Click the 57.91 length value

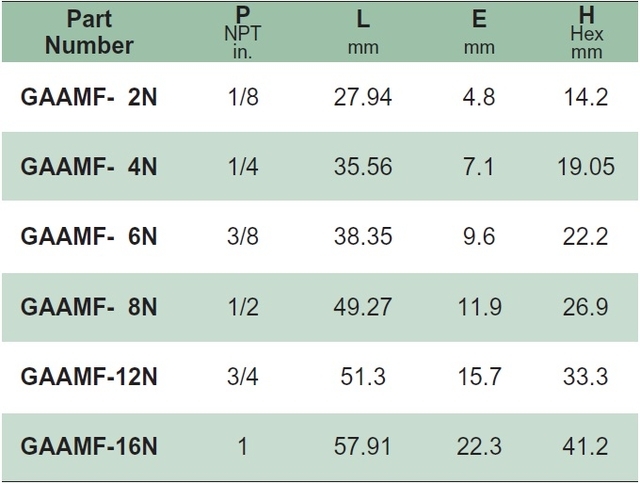362,446
